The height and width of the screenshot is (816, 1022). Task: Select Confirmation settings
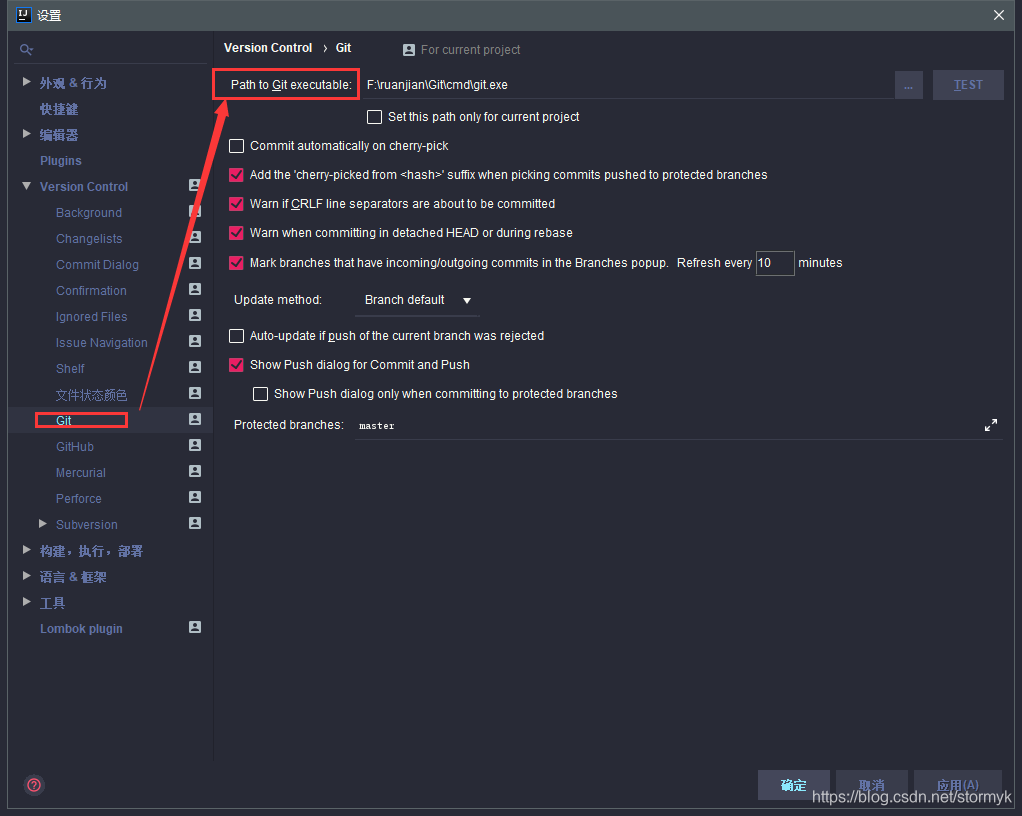tap(91, 291)
